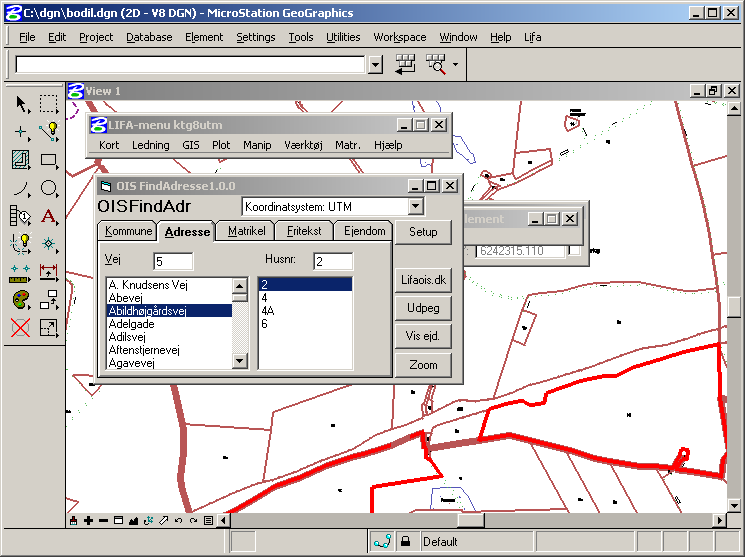The height and width of the screenshot is (557, 745).
Task: Click the Rotate View icon
Action: 148,521
